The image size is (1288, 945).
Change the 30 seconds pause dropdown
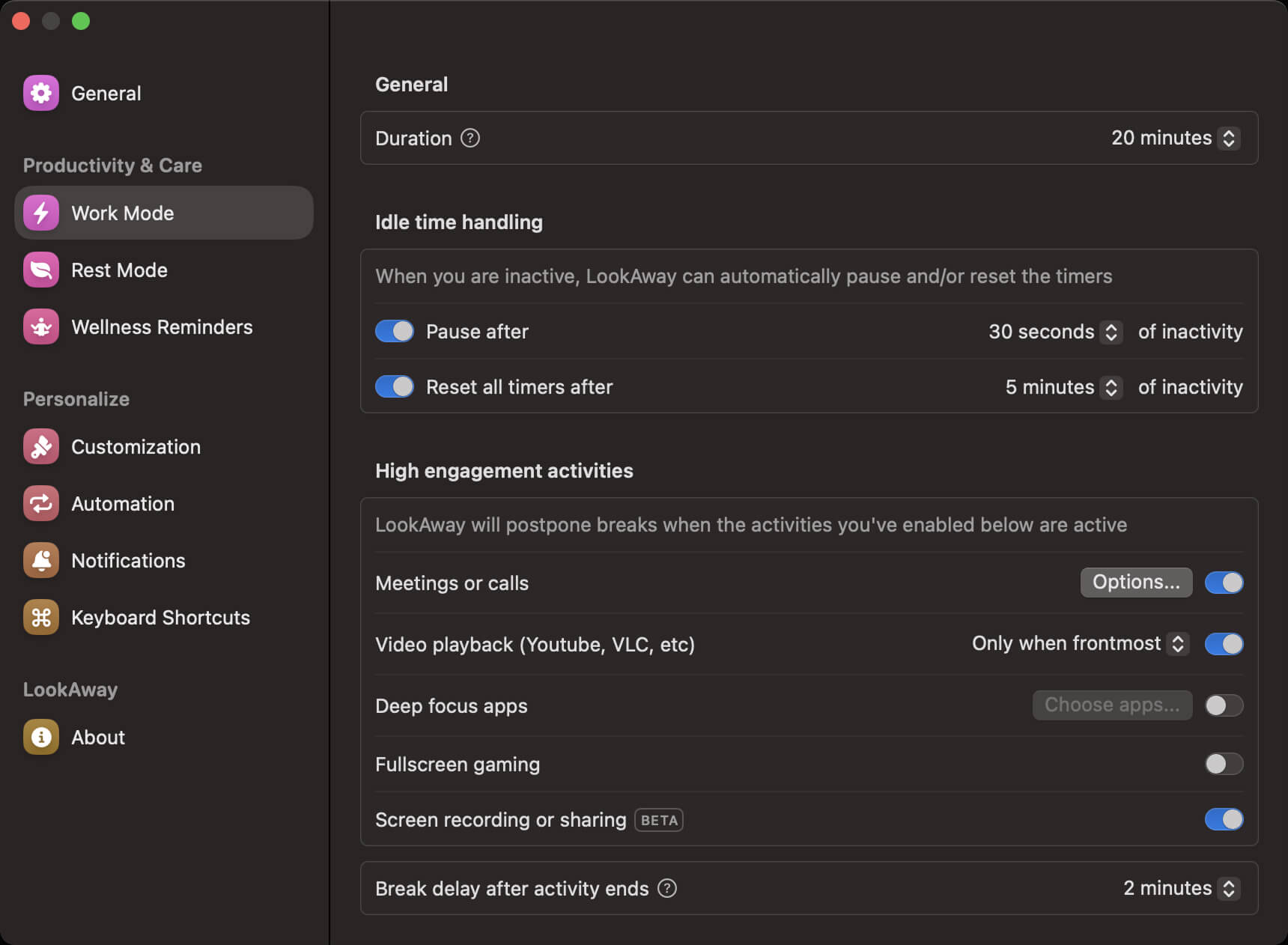tap(1055, 331)
